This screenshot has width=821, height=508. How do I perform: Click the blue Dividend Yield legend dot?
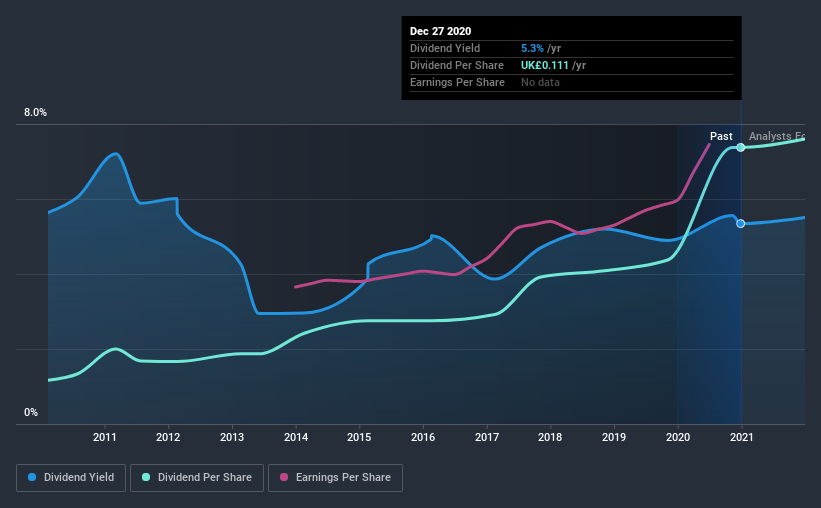31,478
